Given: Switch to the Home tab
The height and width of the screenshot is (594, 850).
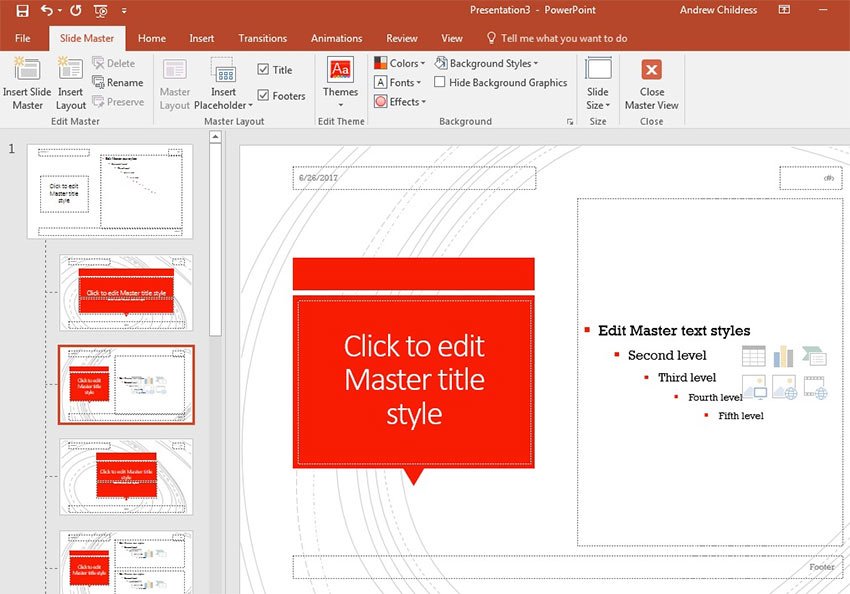Looking at the screenshot, I should 152,38.
